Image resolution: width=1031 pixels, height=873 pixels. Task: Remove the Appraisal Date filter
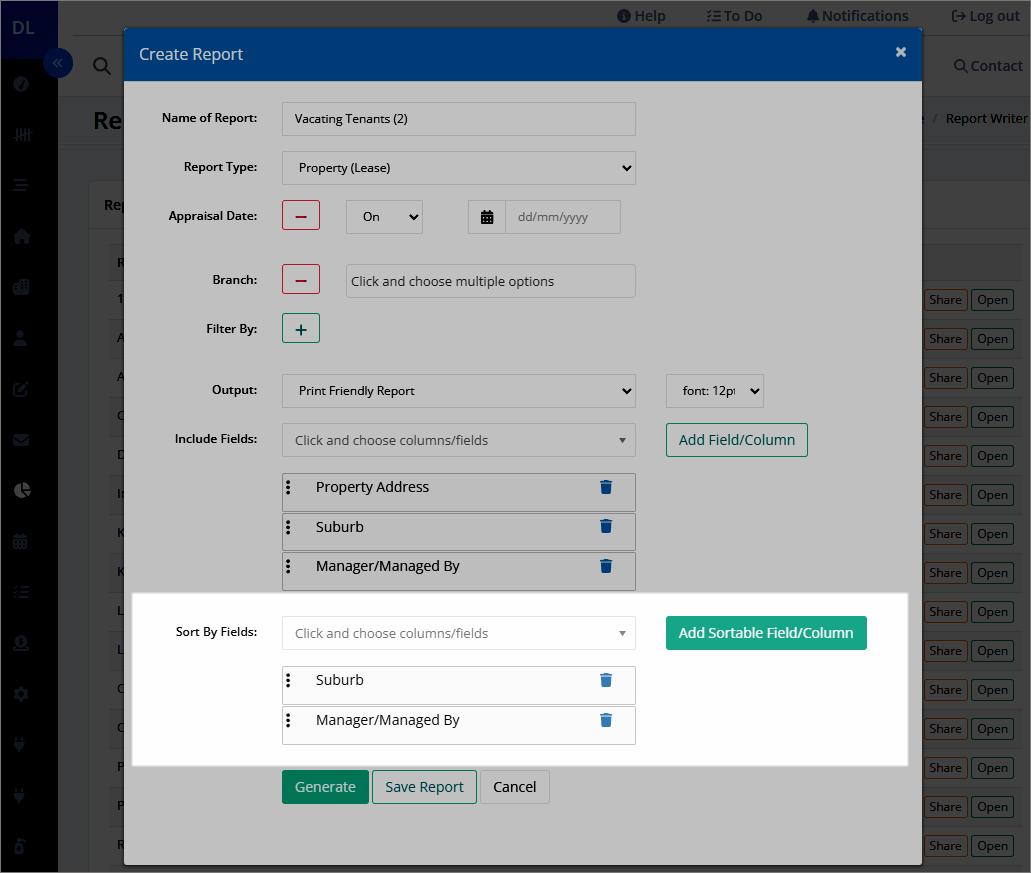pos(300,216)
